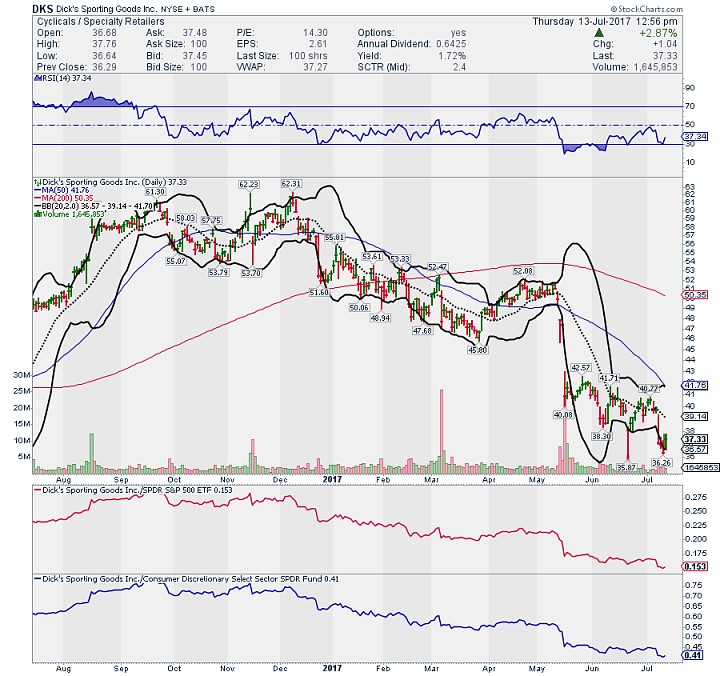Select the VWAP value 37.27

[x=315, y=67]
